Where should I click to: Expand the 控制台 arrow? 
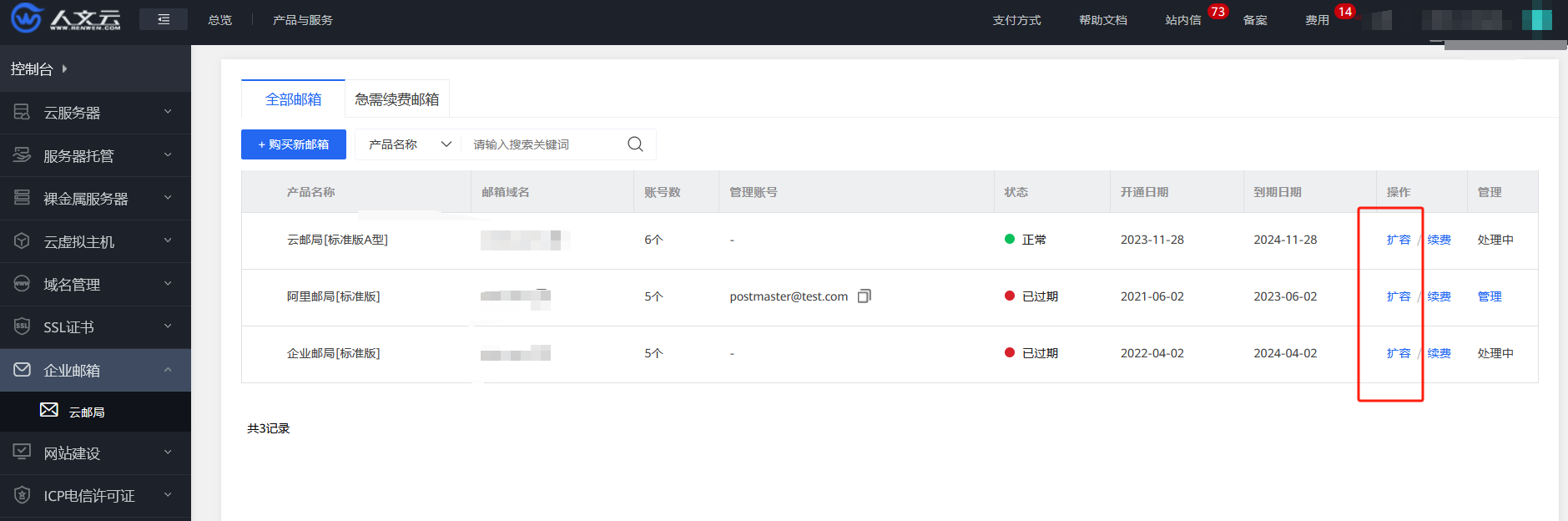pyautogui.click(x=64, y=68)
